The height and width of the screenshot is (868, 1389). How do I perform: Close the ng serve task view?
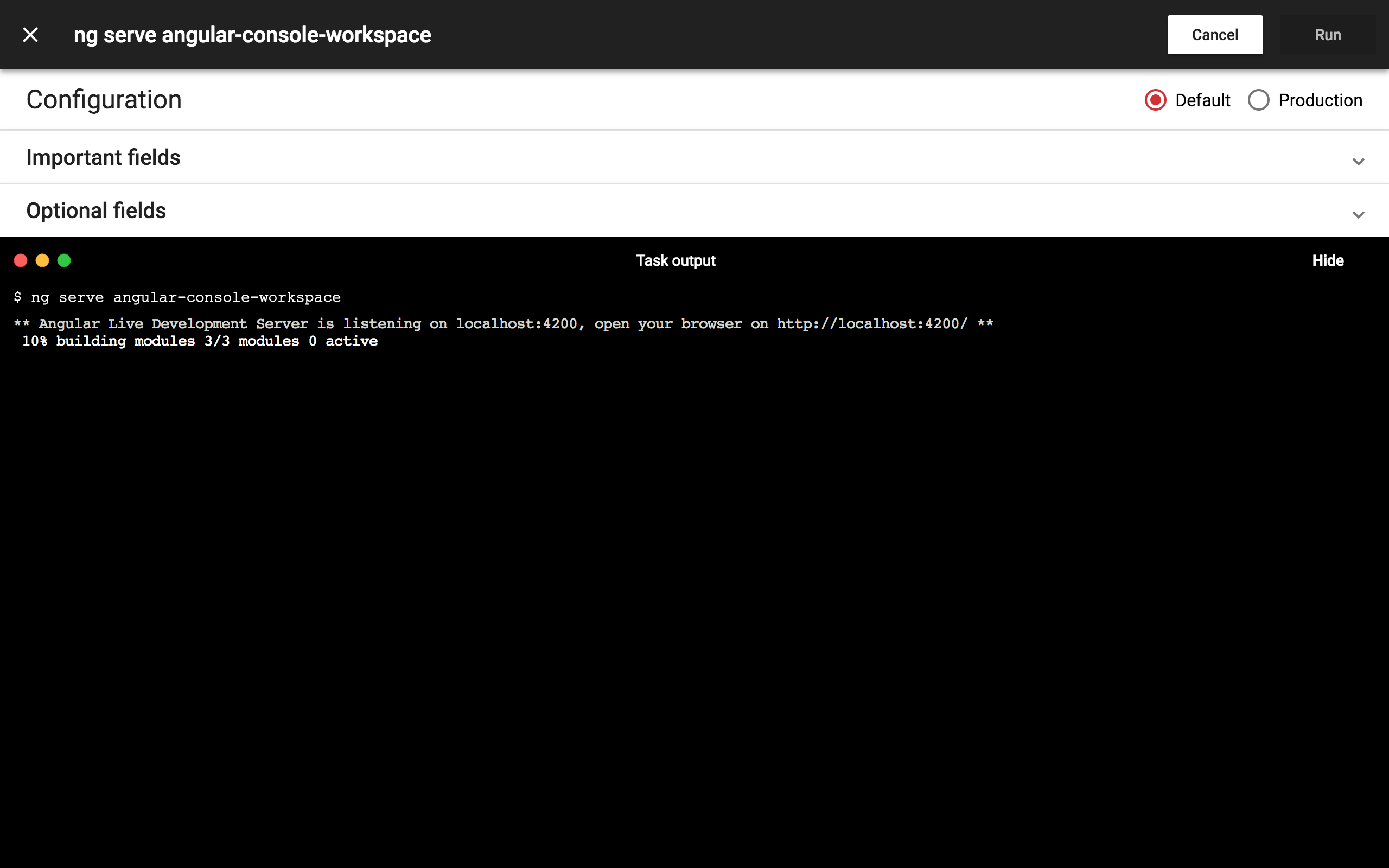[x=30, y=35]
